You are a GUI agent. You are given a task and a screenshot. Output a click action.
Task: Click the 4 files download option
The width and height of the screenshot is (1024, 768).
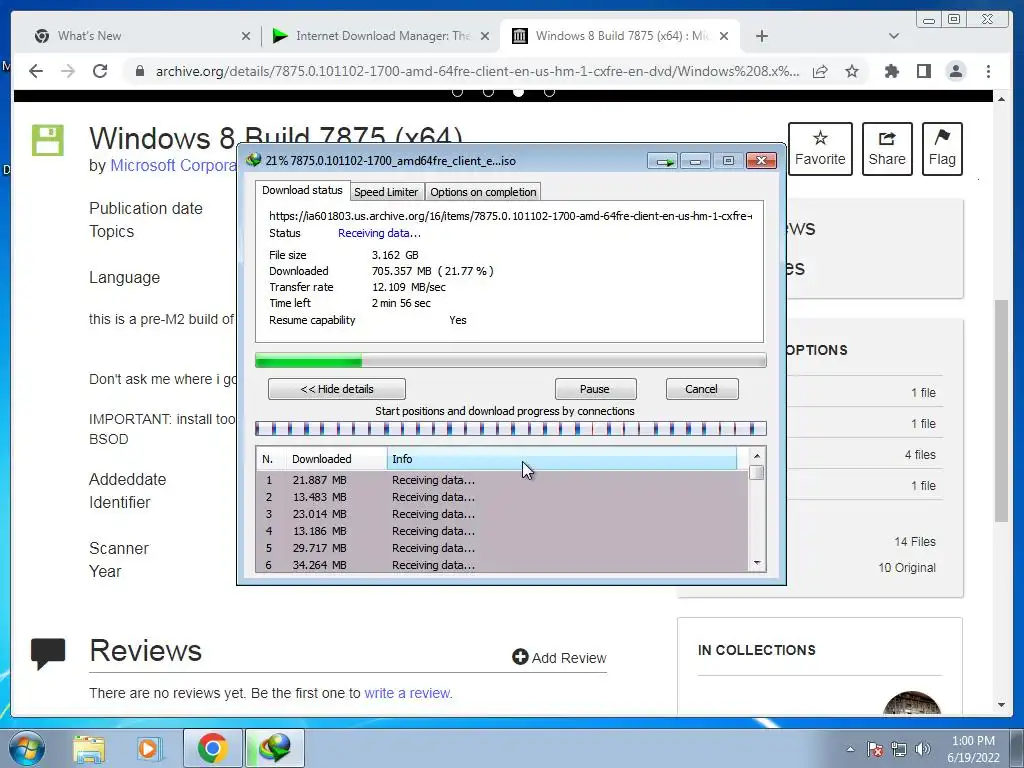920,455
